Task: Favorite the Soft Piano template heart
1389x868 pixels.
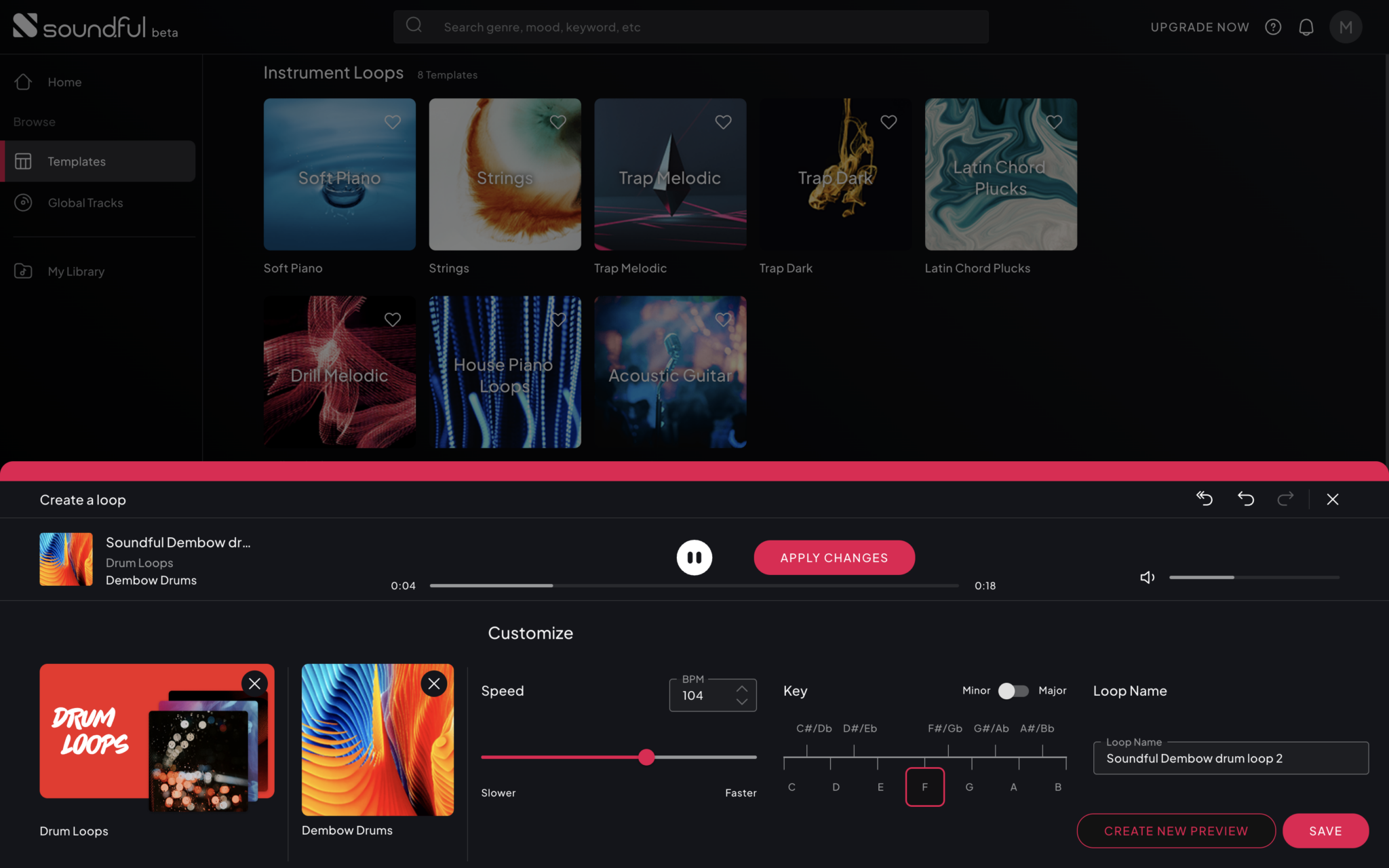Action: pos(393,122)
